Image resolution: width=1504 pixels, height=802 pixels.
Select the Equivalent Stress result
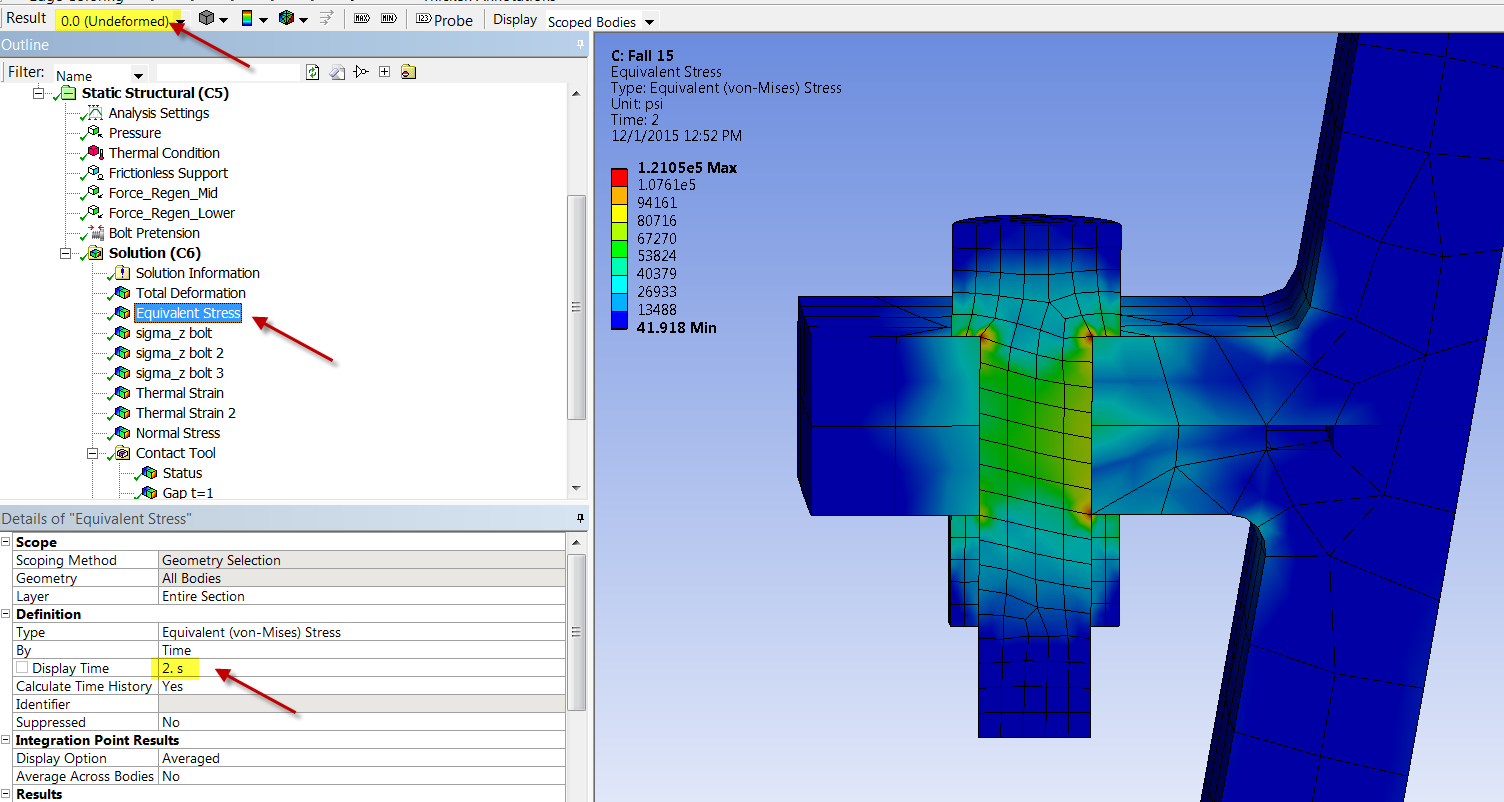(x=188, y=313)
